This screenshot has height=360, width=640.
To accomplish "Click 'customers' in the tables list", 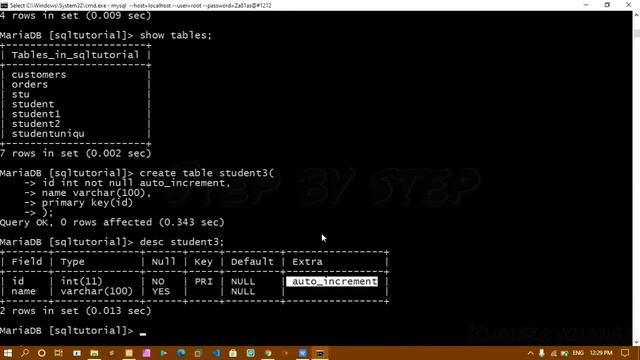I will (39, 75).
